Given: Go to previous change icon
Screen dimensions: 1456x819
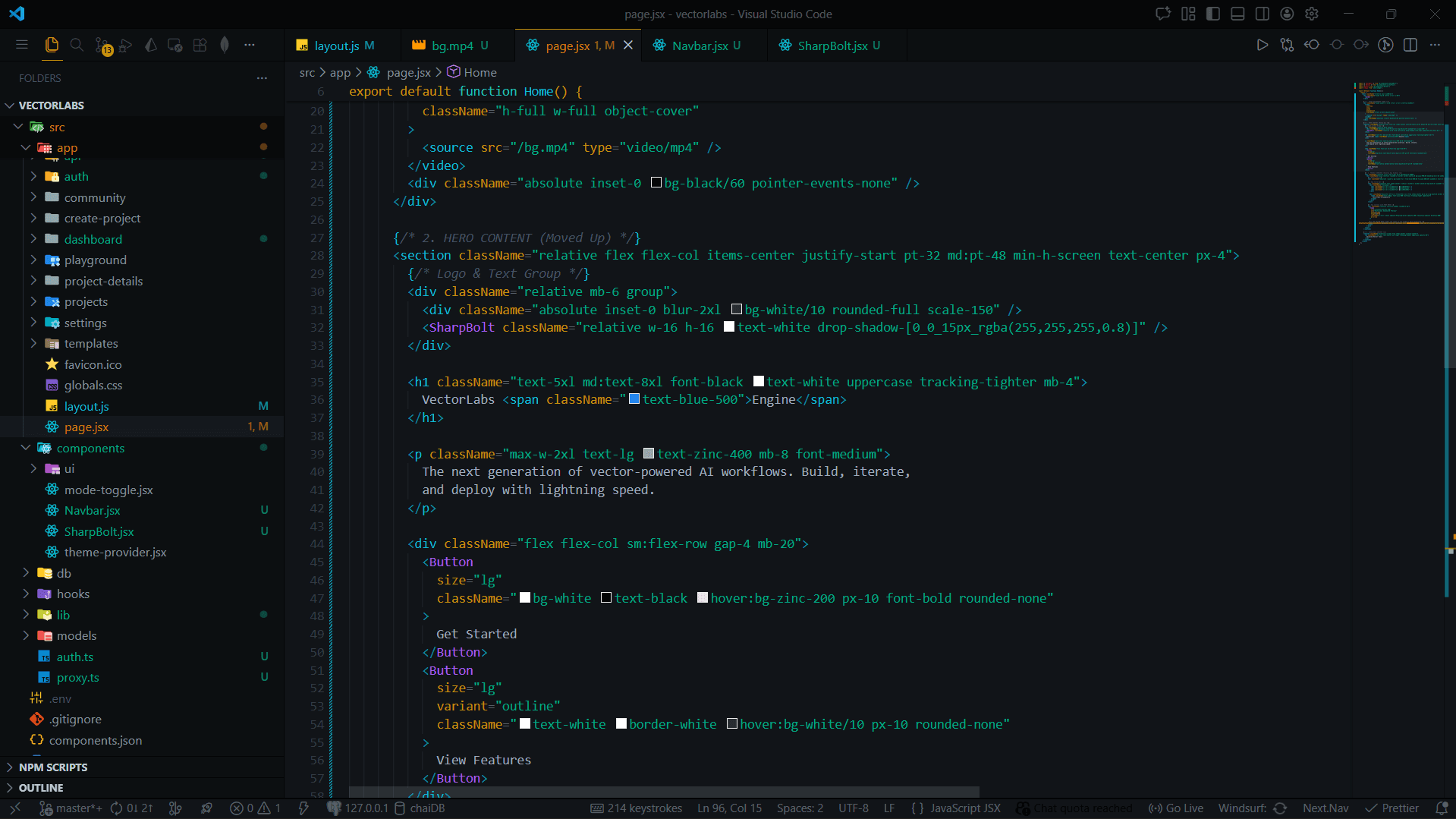Looking at the screenshot, I should pos(1312,45).
